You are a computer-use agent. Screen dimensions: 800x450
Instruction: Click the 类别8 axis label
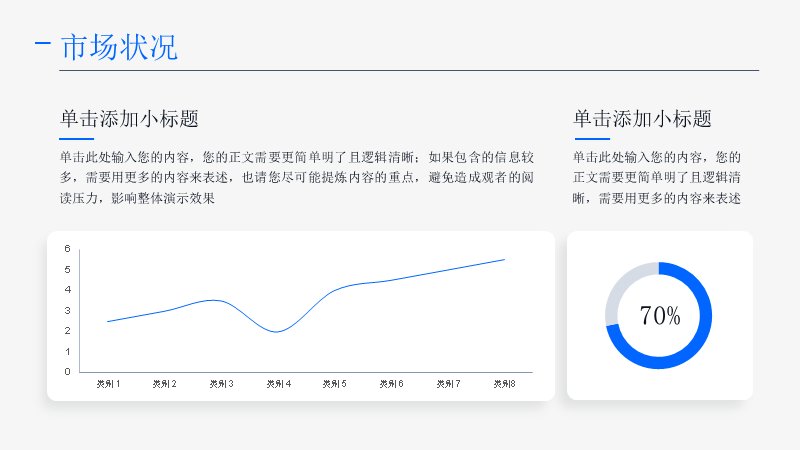(x=505, y=384)
